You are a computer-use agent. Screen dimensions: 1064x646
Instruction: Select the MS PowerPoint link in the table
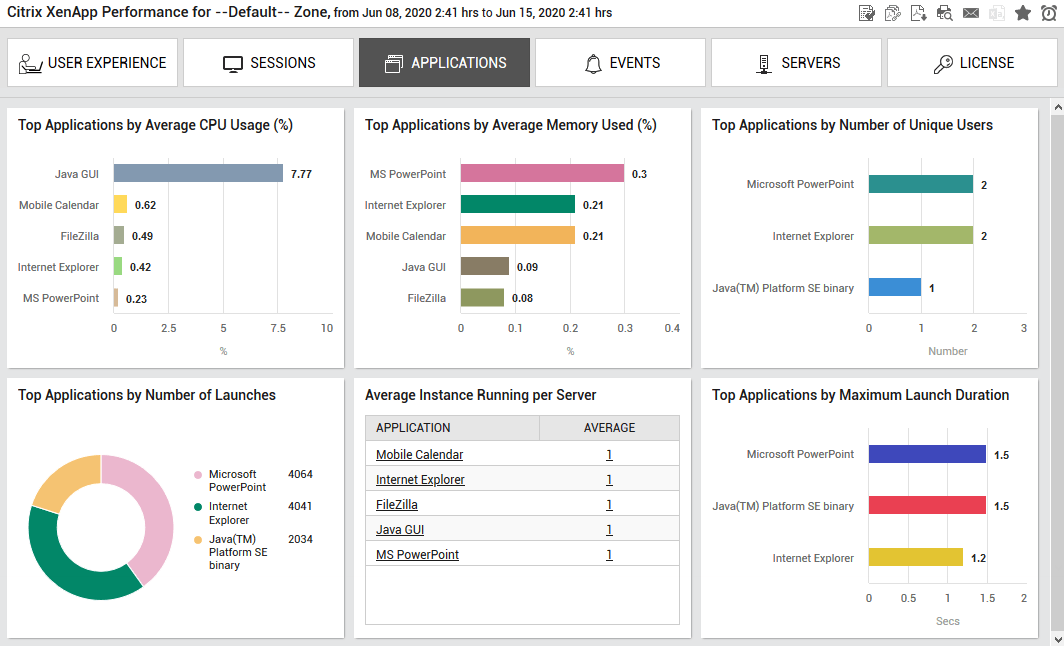417,554
